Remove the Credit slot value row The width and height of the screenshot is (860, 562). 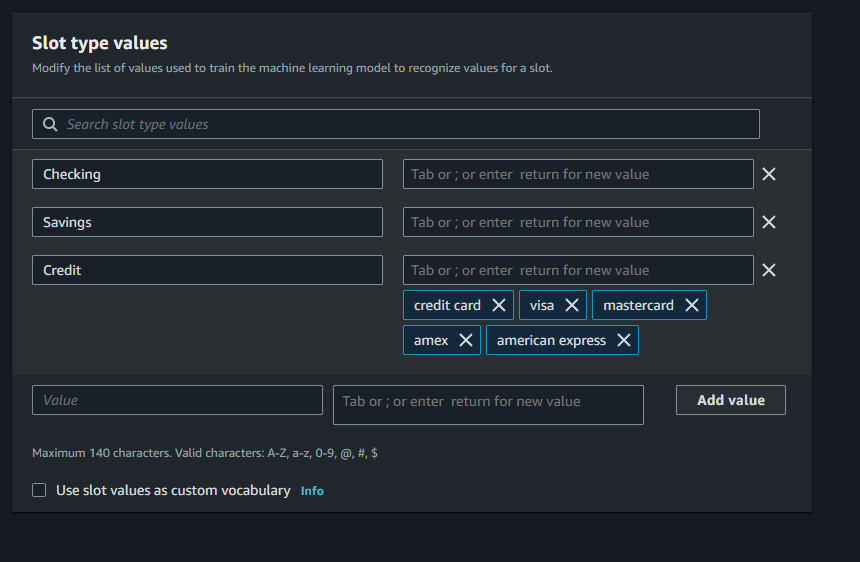pos(768,270)
